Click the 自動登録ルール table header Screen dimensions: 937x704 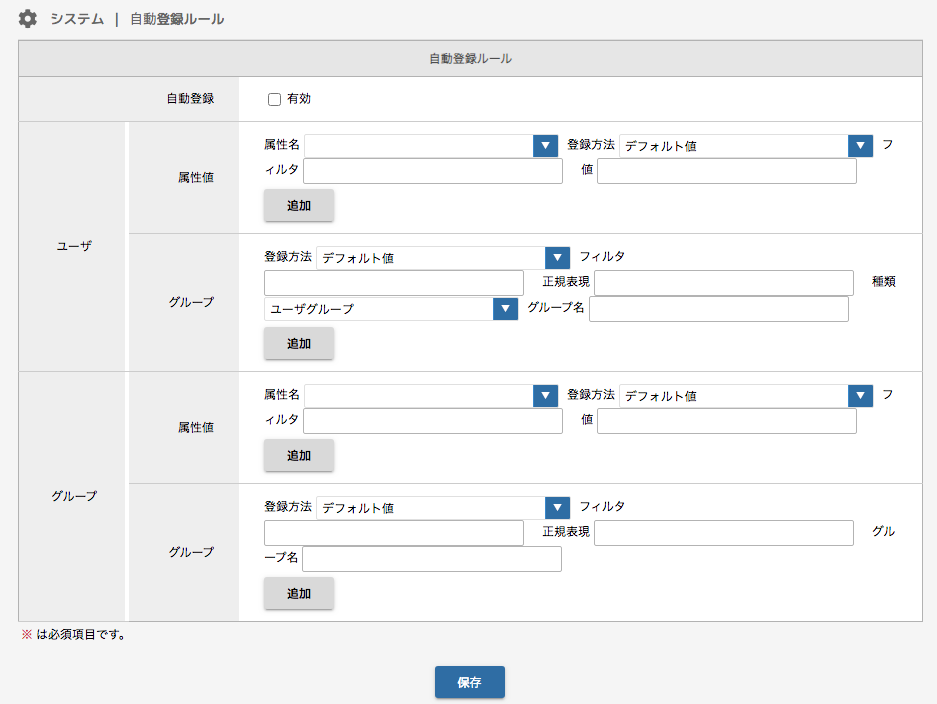click(x=470, y=59)
